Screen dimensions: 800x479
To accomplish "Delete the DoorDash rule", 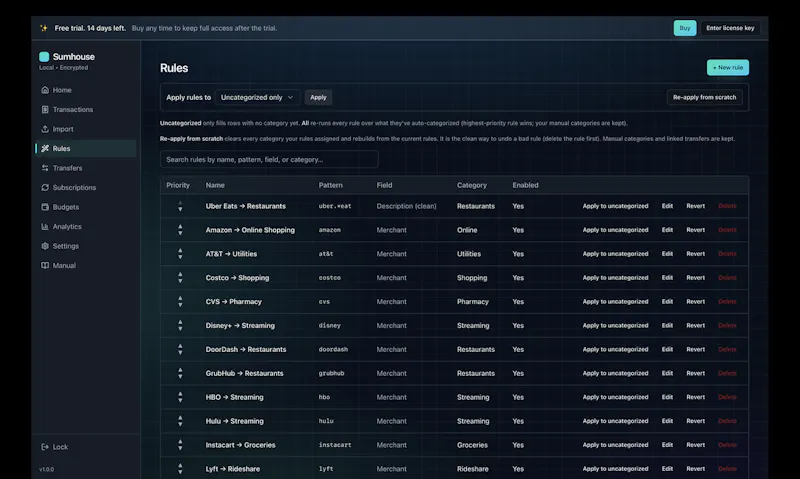I will click(727, 349).
